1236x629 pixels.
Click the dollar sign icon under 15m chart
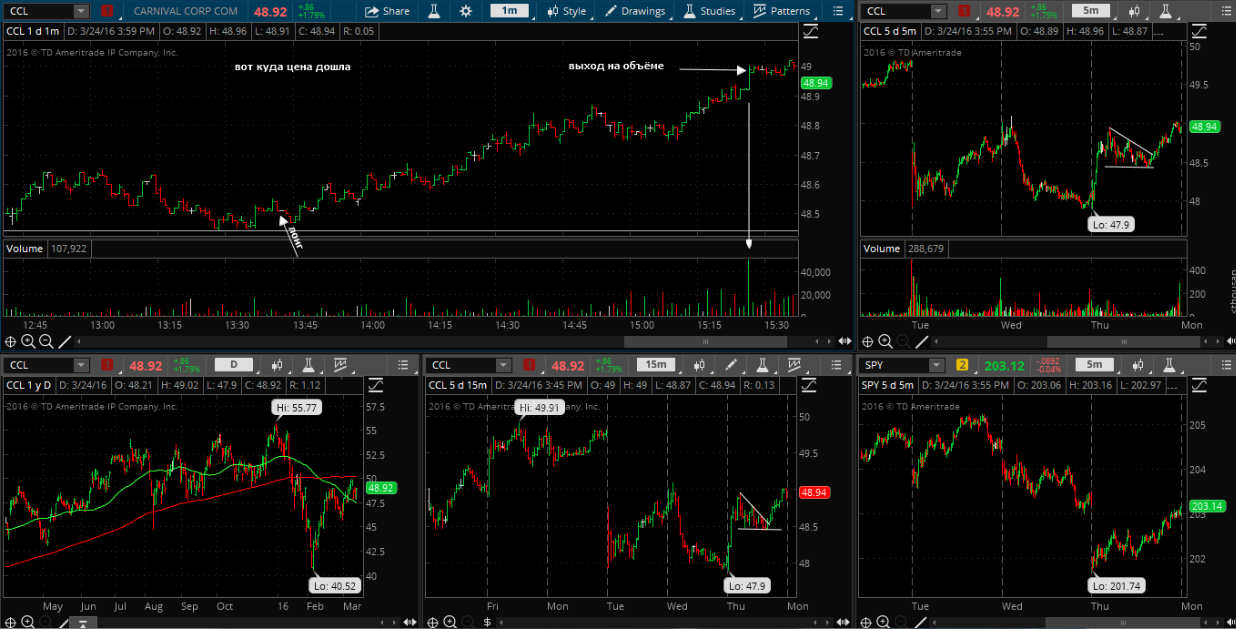click(x=486, y=622)
